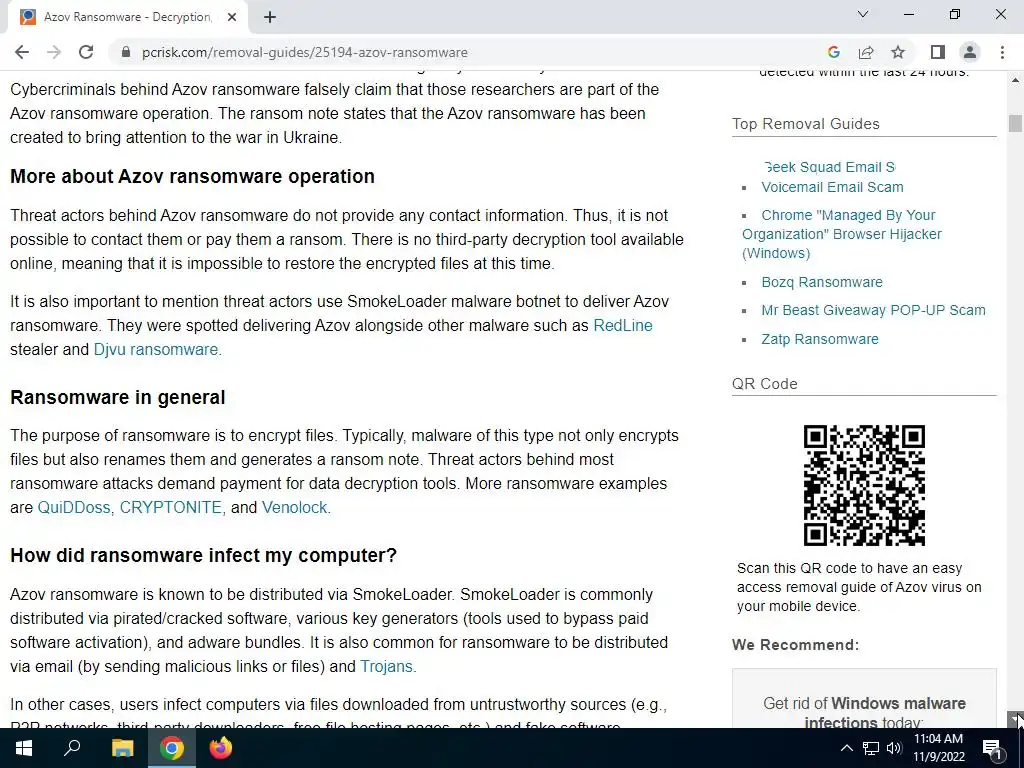
Task: Open File Explorer from taskbar
Action: 122,748
